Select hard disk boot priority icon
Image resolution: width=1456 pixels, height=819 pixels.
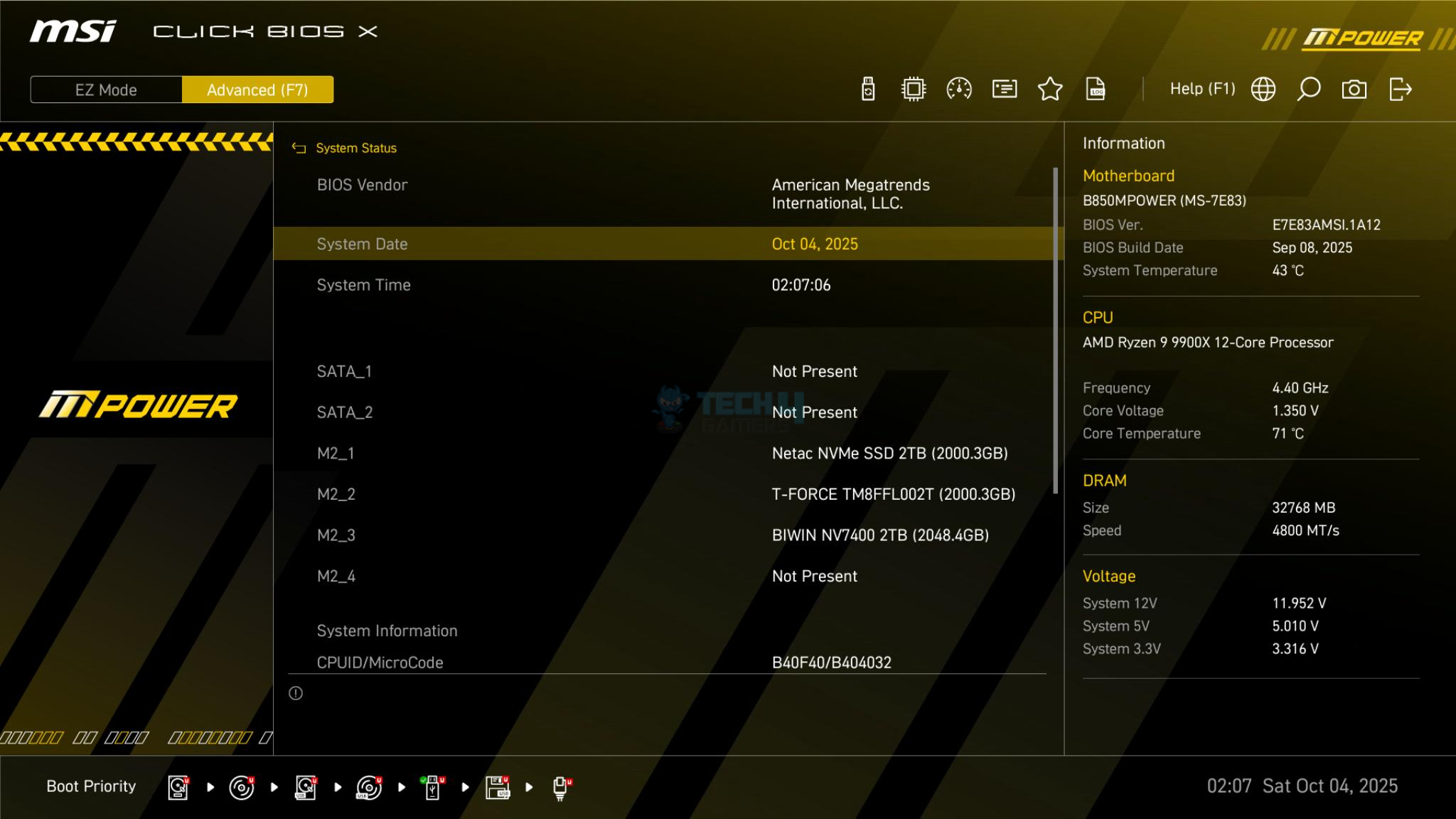178,787
